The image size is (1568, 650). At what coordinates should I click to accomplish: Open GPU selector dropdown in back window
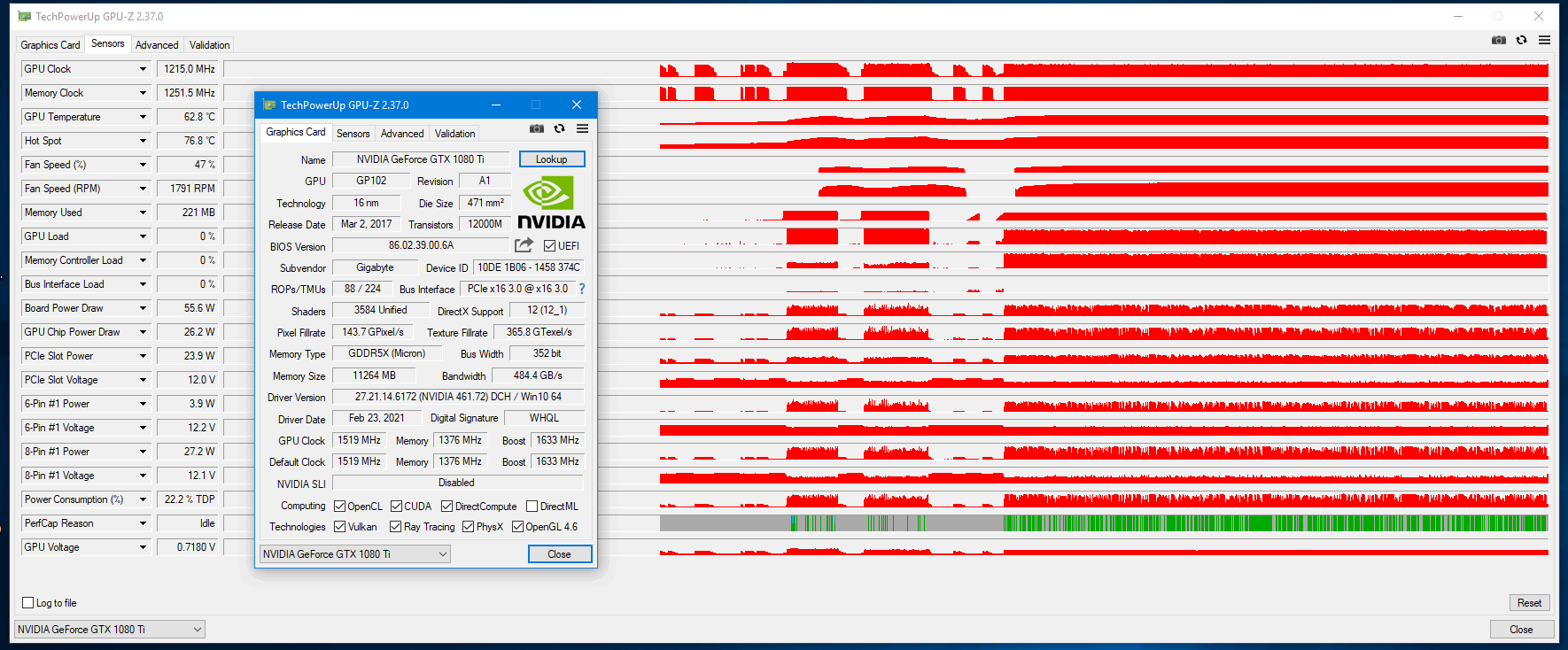coord(110,629)
